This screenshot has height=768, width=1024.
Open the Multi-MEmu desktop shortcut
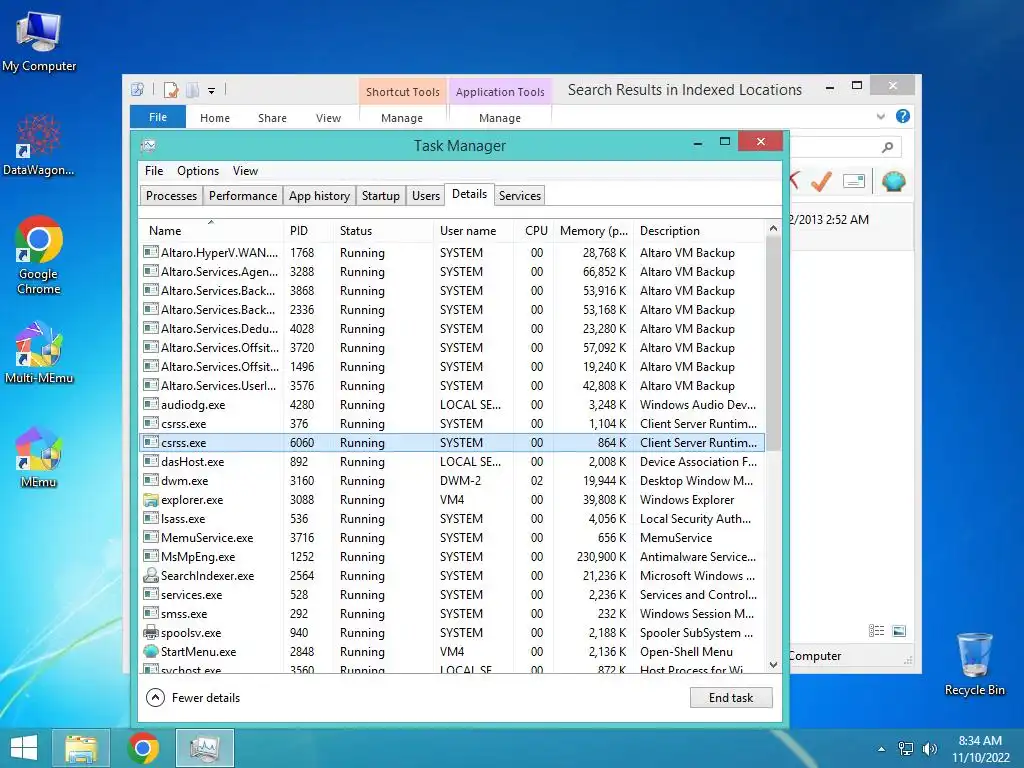(x=39, y=353)
